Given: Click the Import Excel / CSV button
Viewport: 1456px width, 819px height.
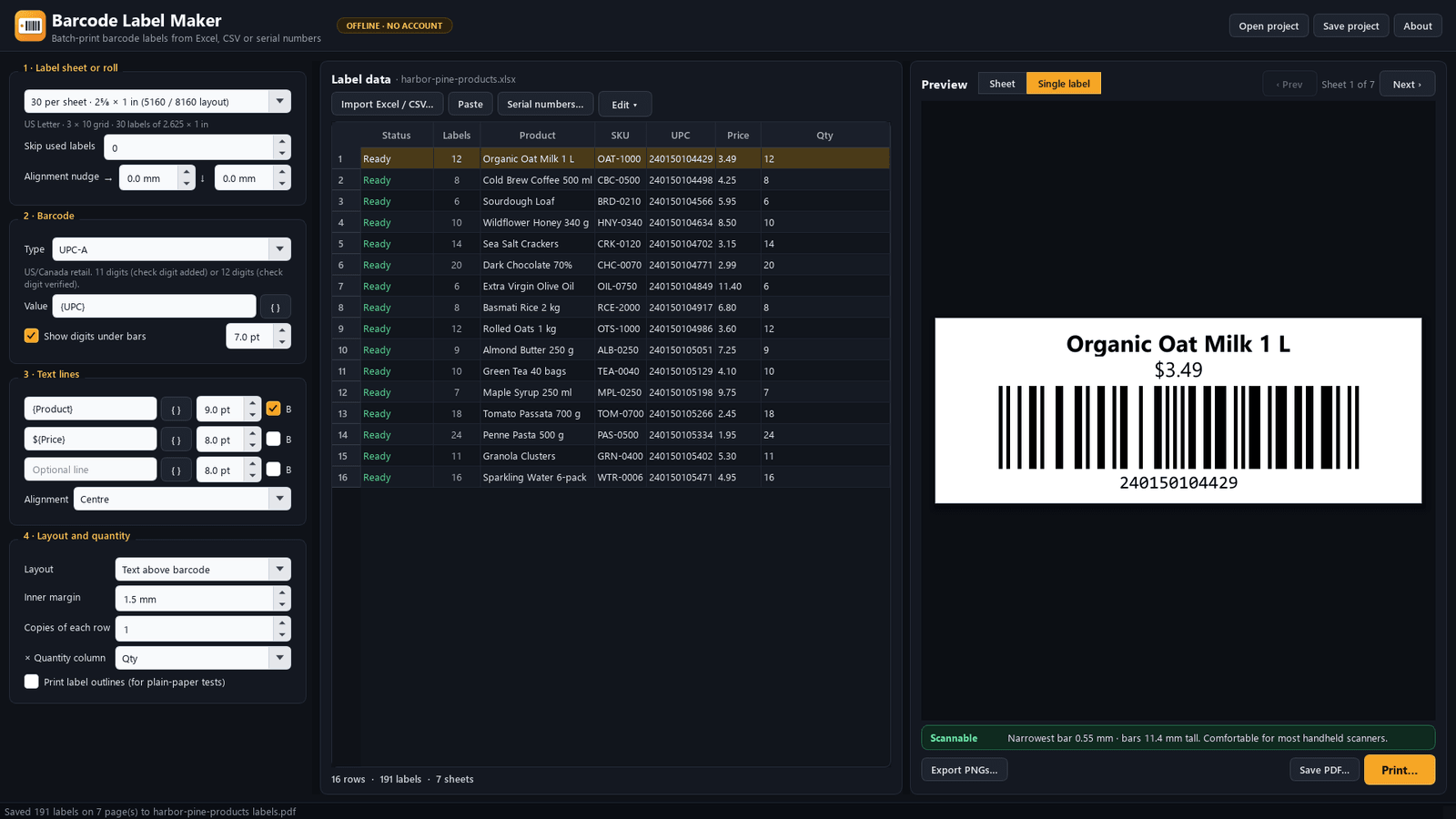Looking at the screenshot, I should pos(388,104).
